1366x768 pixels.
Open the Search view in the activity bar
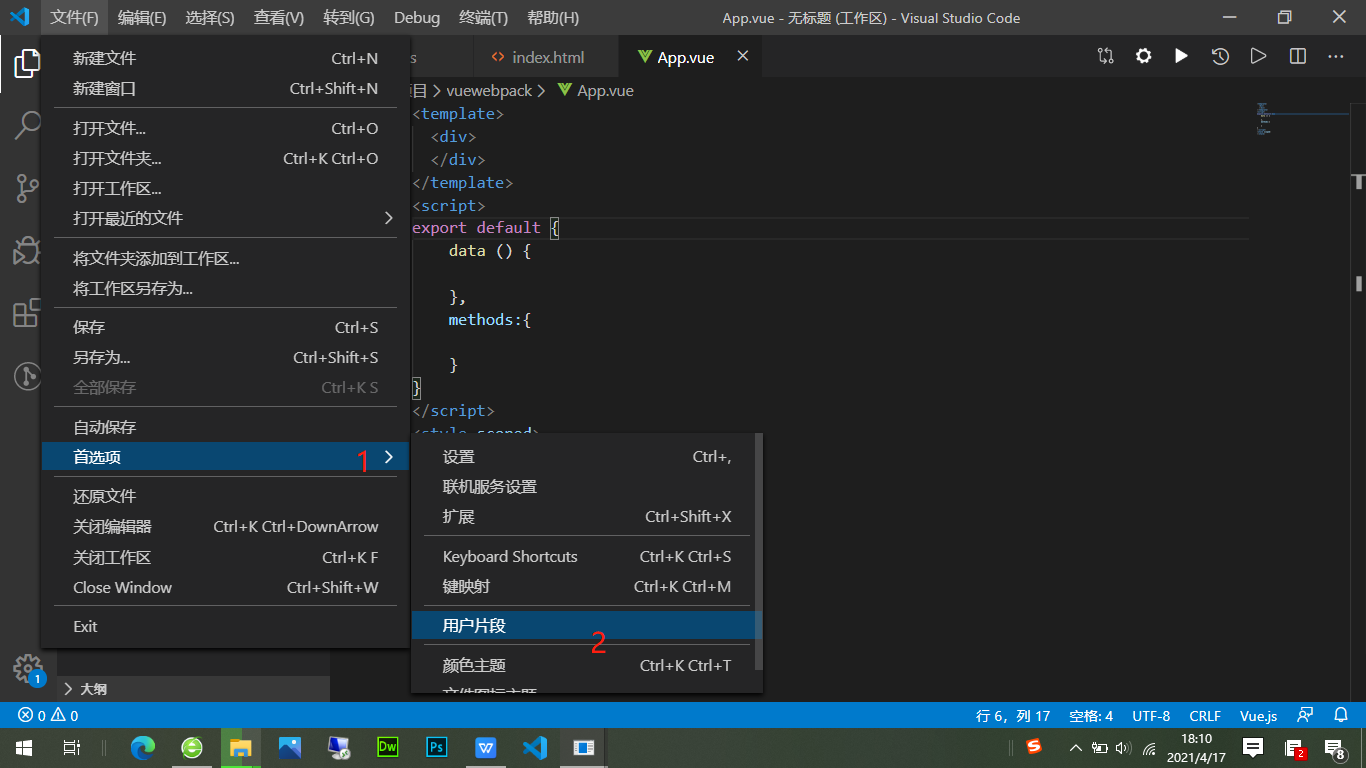click(x=27, y=126)
